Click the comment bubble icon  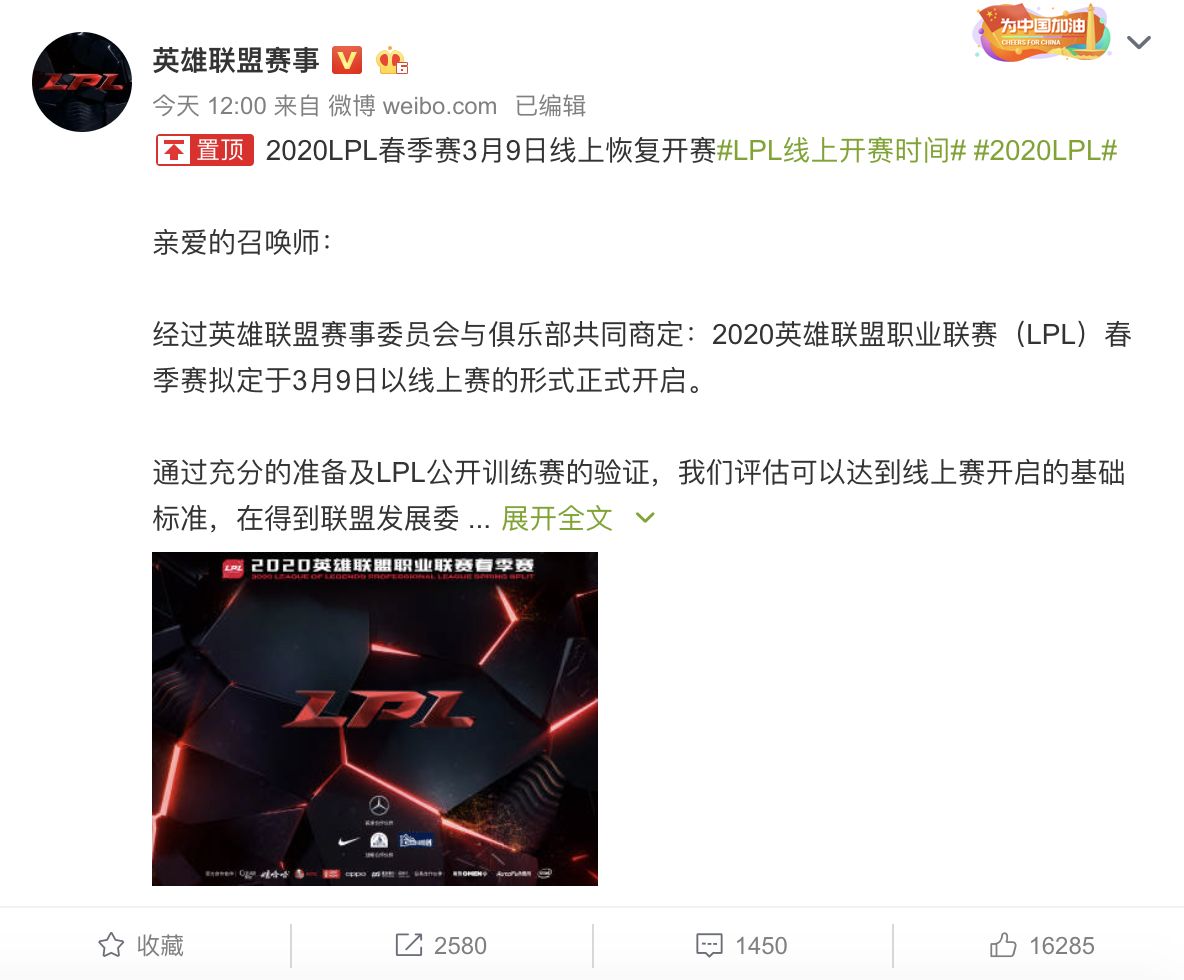click(x=709, y=945)
